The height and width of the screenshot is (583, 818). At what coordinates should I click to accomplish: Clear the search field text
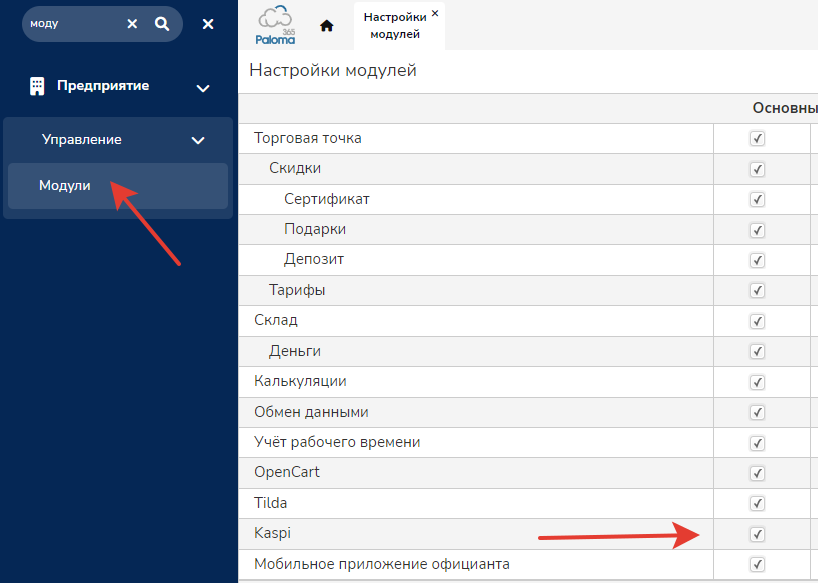132,24
